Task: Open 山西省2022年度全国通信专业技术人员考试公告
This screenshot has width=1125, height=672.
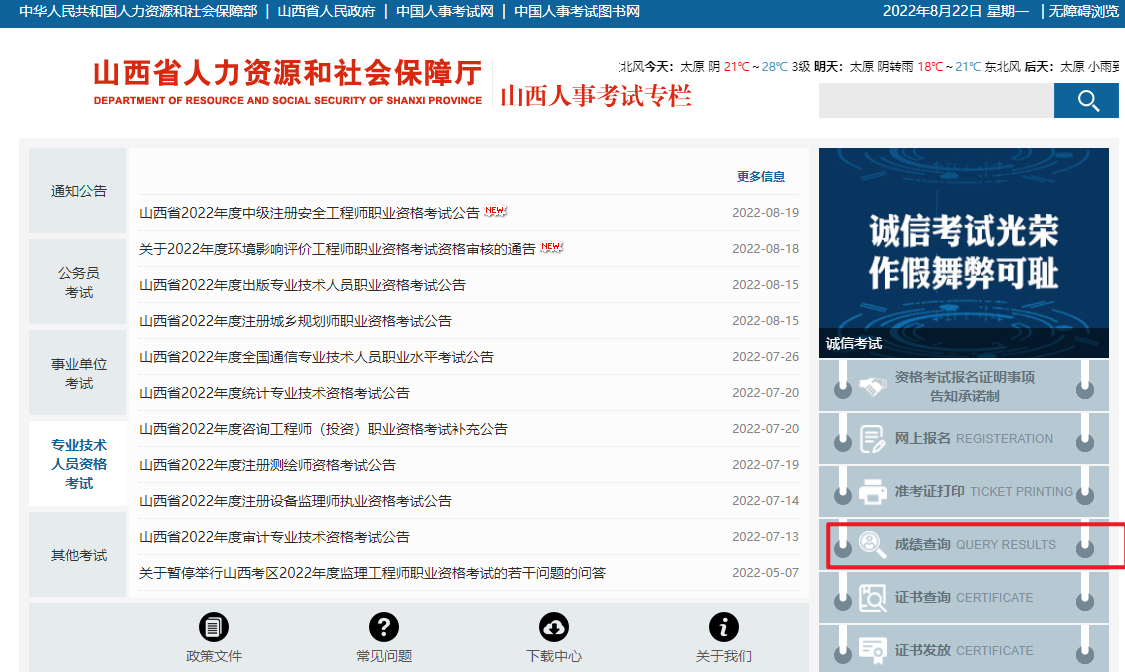Action: (316, 356)
